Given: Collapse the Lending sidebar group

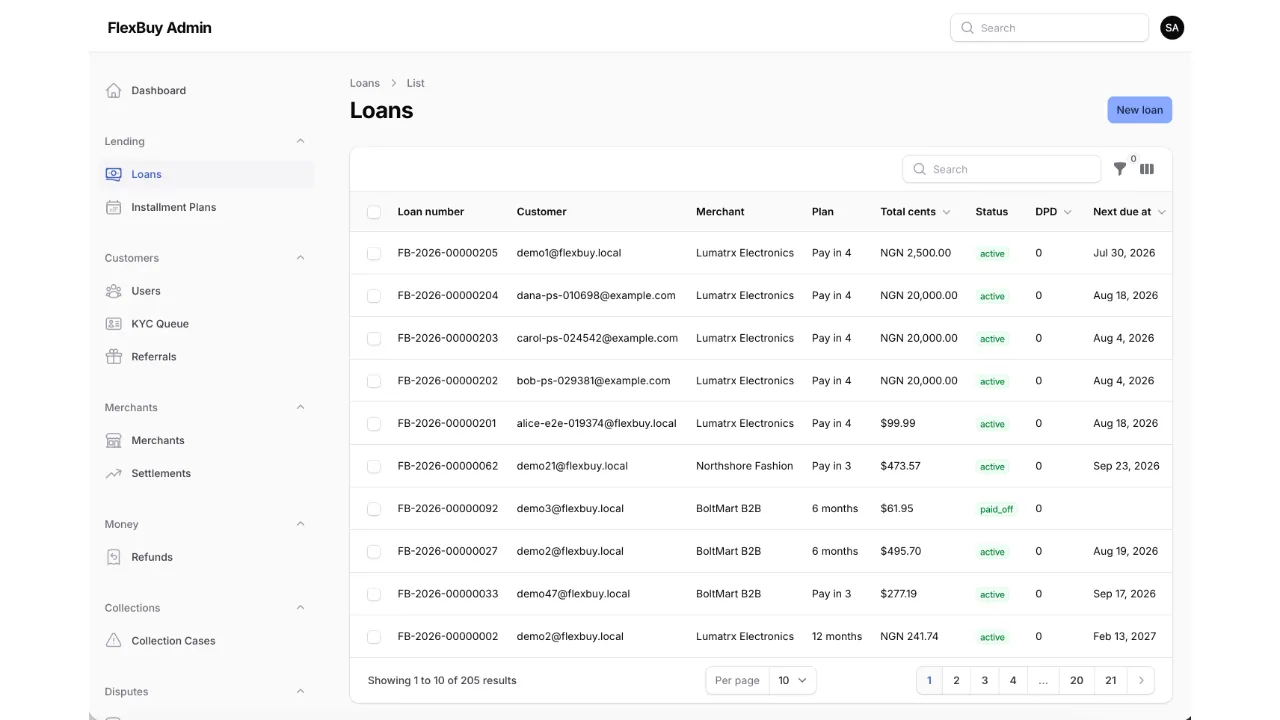Looking at the screenshot, I should point(300,141).
